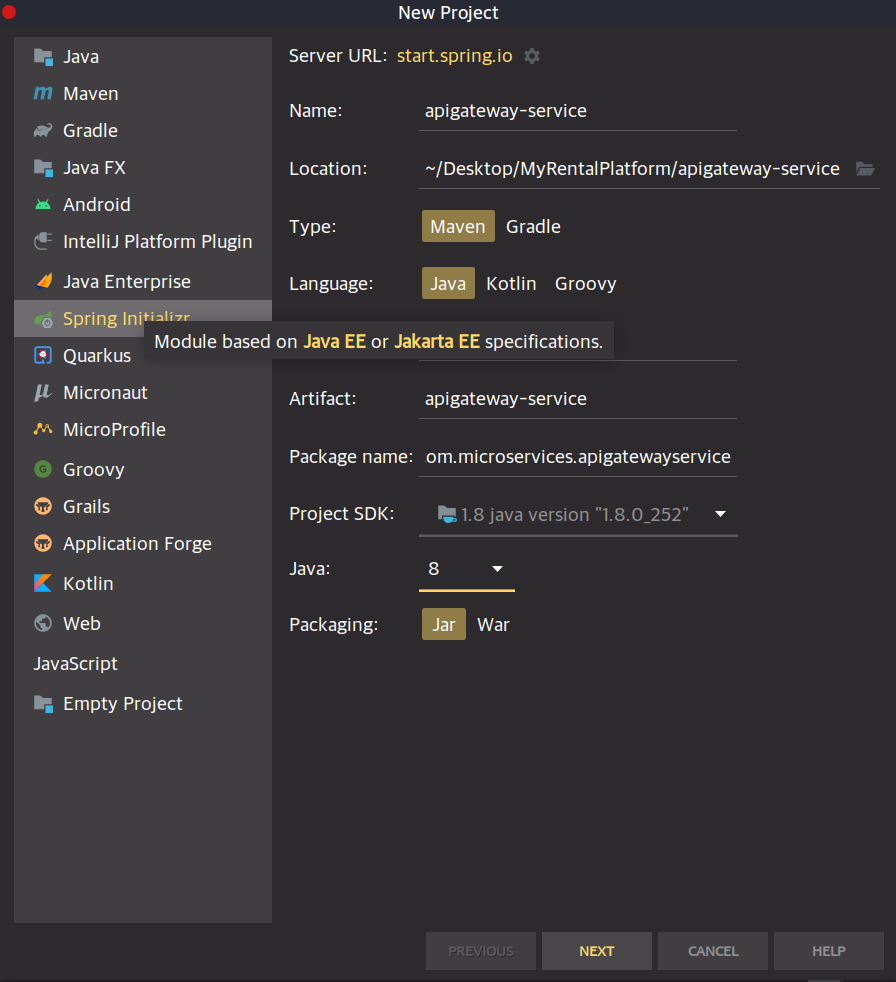
Task: Open the Project SDK dropdown
Action: pyautogui.click(x=578, y=514)
